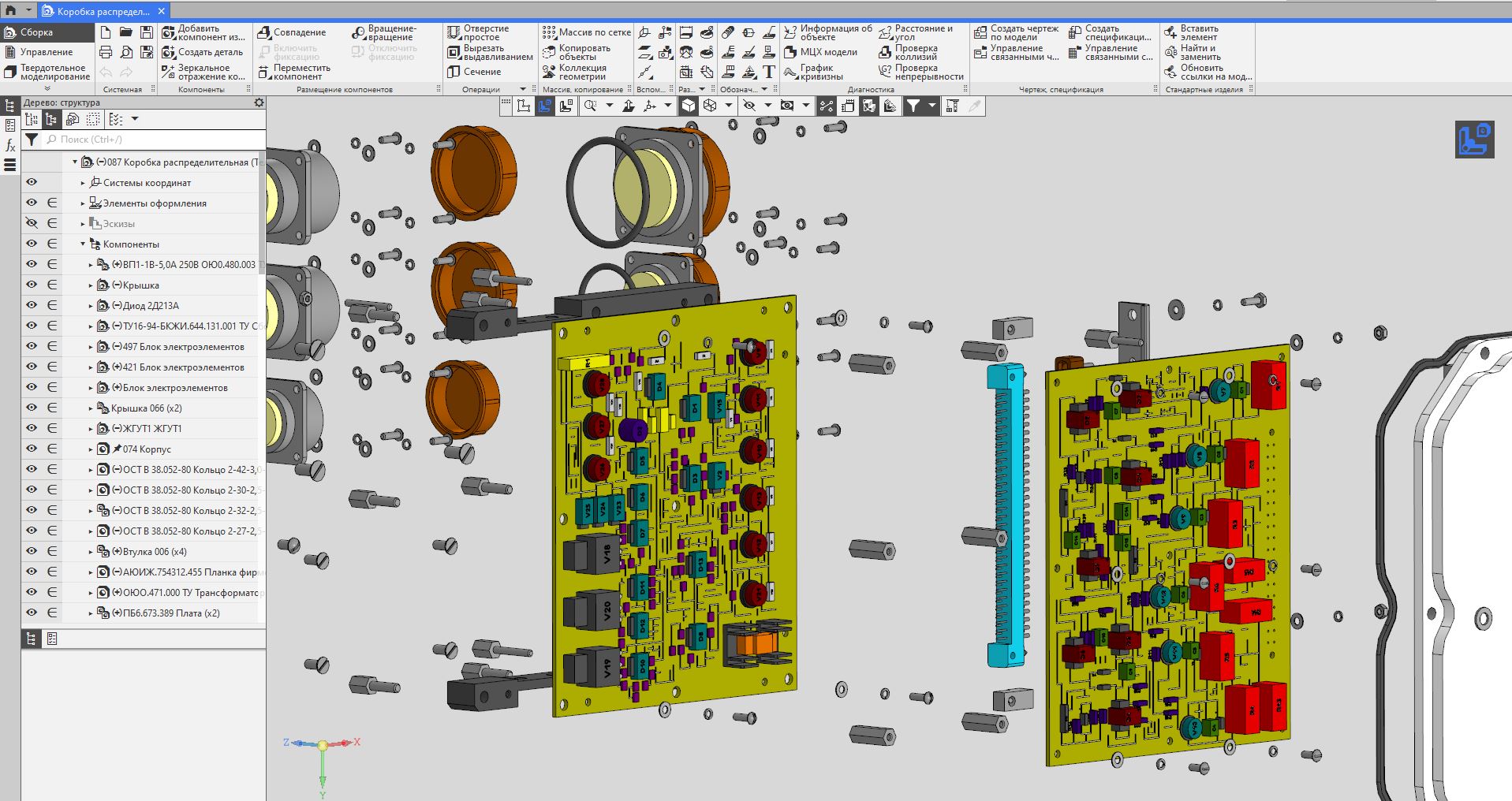Click the Print icon in toolbar
Image resolution: width=1512 pixels, height=801 pixels.
pos(106,53)
